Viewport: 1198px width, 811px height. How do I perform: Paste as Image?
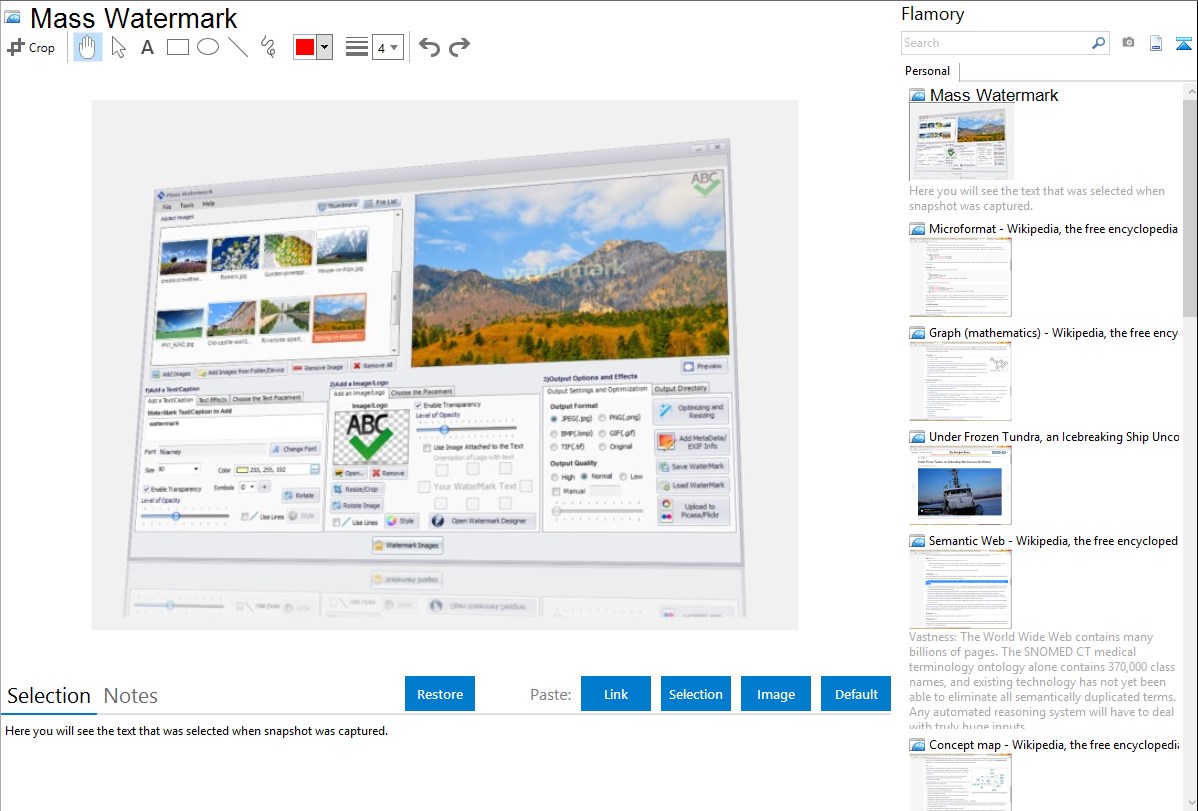pyautogui.click(x=776, y=694)
